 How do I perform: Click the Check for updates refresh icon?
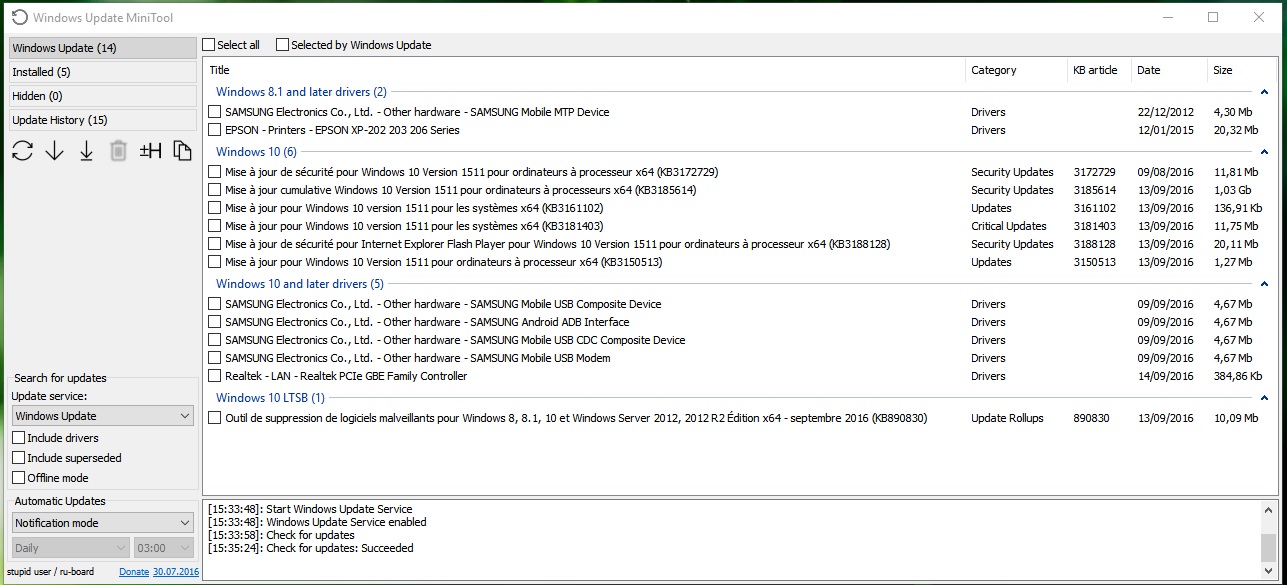pos(23,151)
